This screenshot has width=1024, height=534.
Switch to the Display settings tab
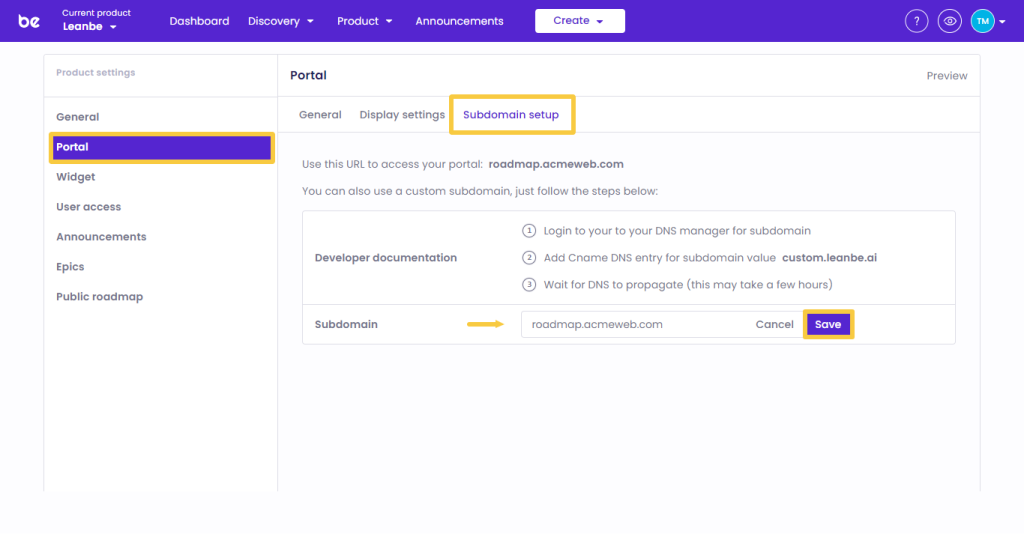point(402,115)
